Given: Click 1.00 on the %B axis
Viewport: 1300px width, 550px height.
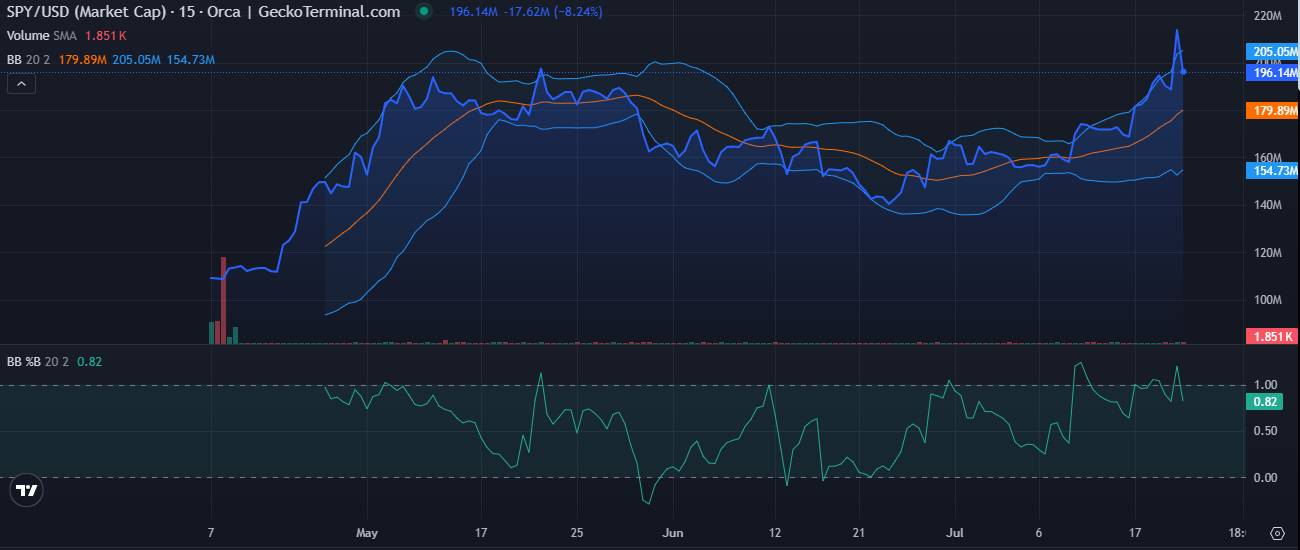Looking at the screenshot, I should pos(1265,385).
